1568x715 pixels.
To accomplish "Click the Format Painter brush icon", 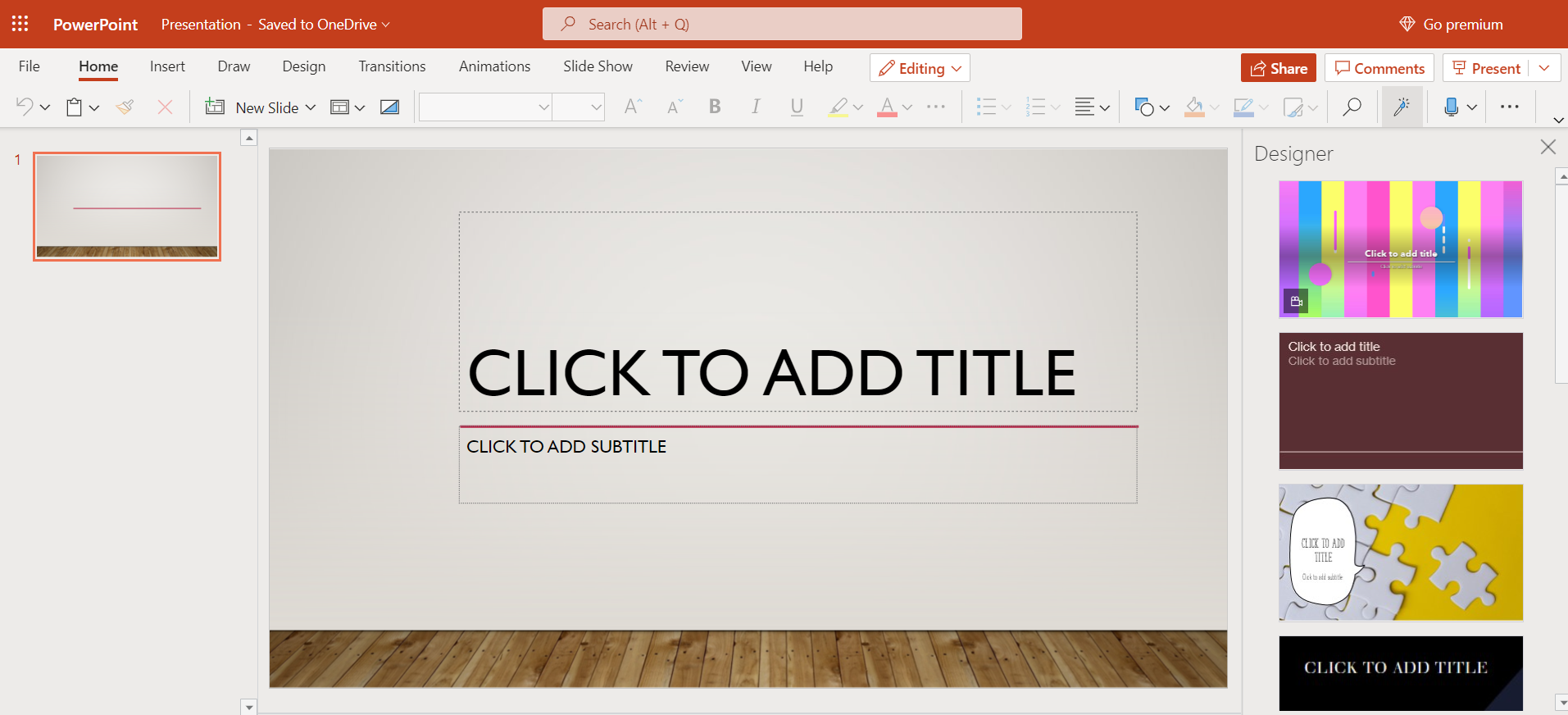I will click(x=125, y=107).
